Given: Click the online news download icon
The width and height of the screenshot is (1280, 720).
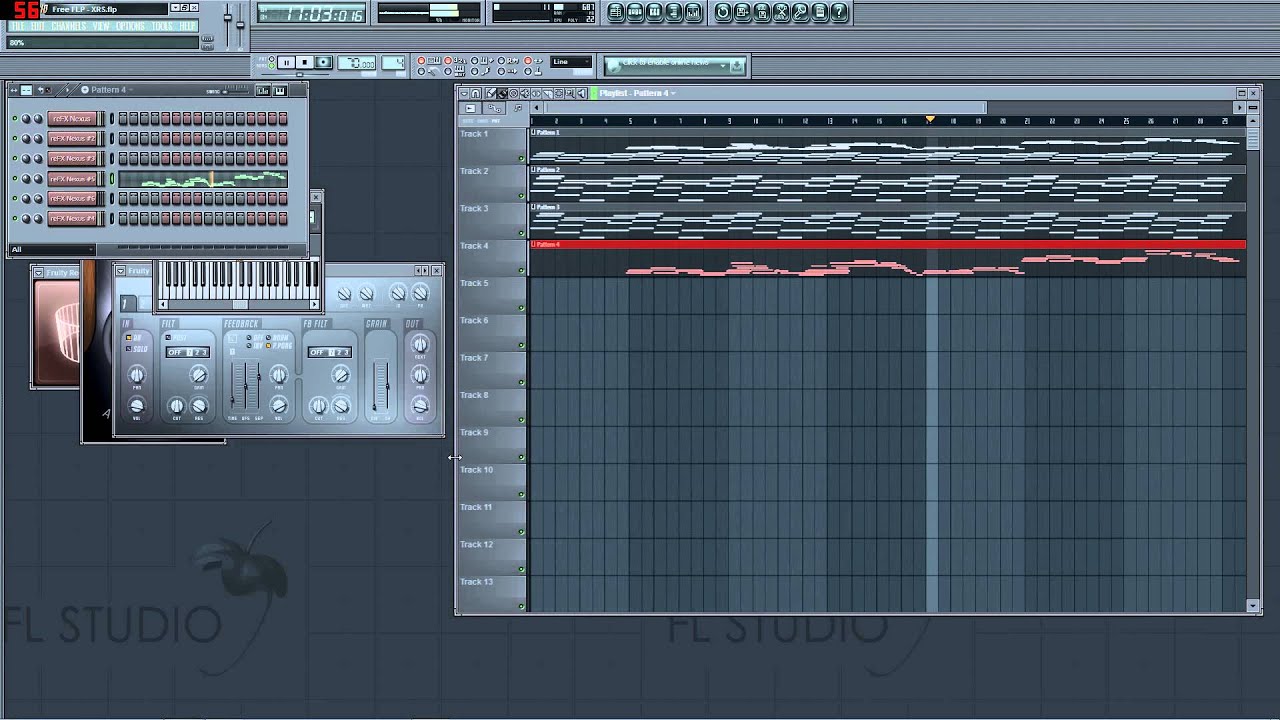Looking at the screenshot, I should pyautogui.click(x=737, y=66).
